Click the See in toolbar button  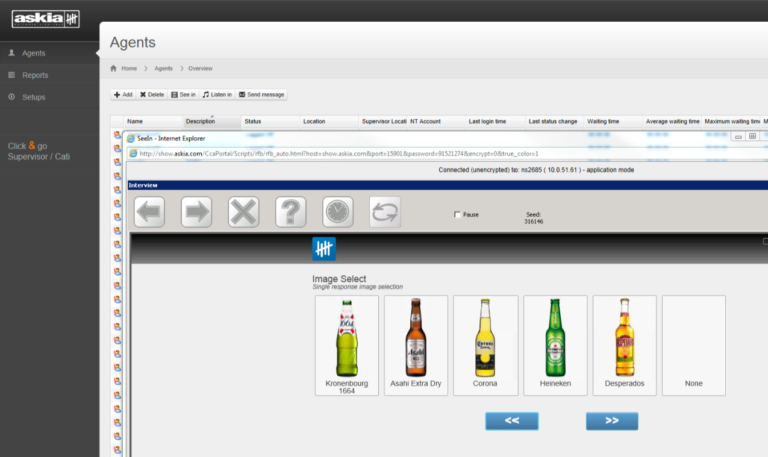tap(183, 95)
